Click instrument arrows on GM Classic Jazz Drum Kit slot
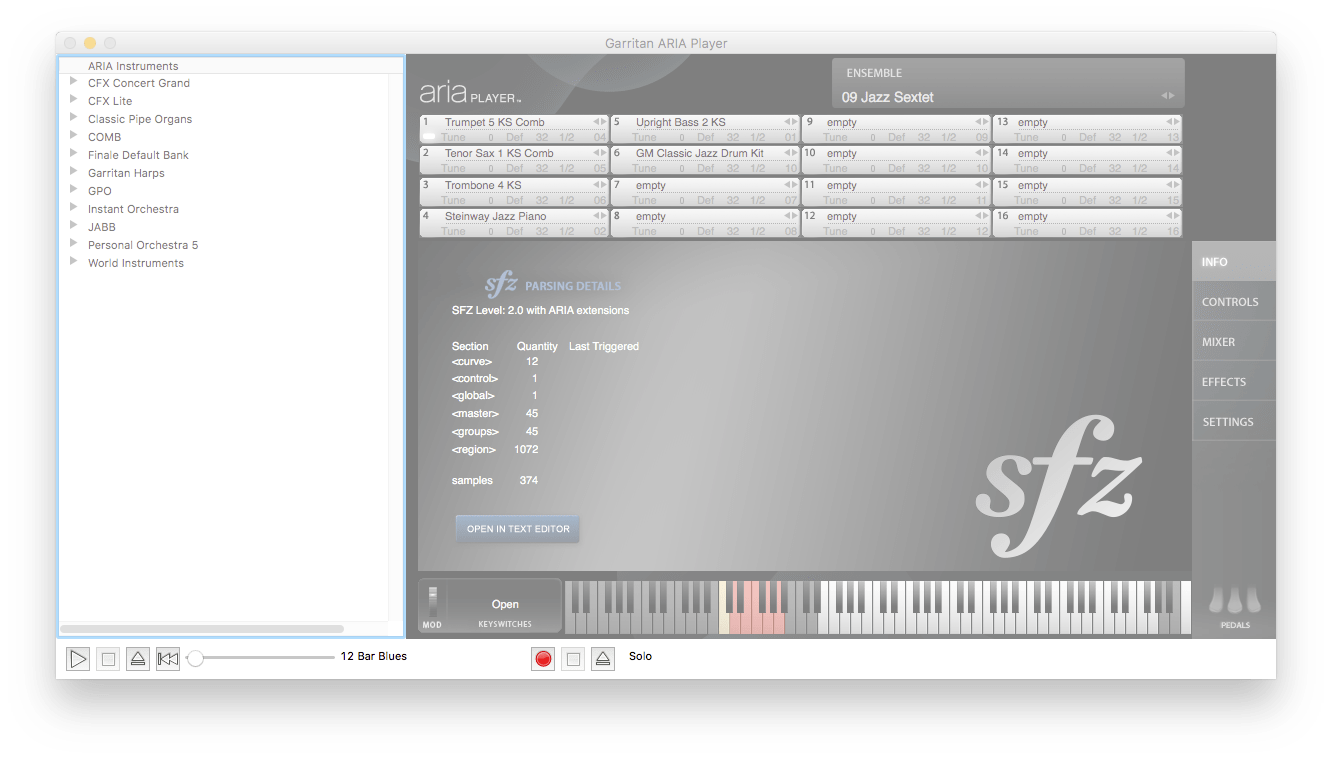1332x759 pixels. [790, 153]
